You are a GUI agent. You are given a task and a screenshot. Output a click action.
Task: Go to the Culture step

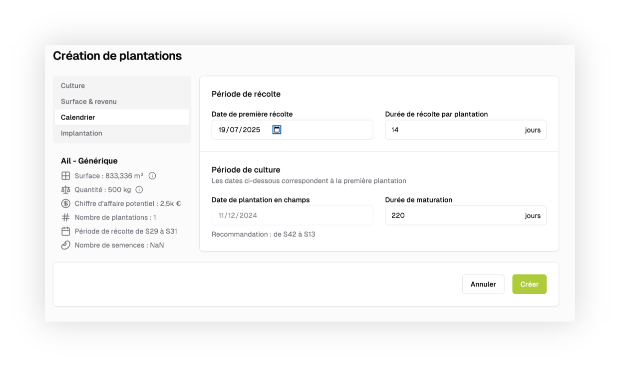point(122,85)
